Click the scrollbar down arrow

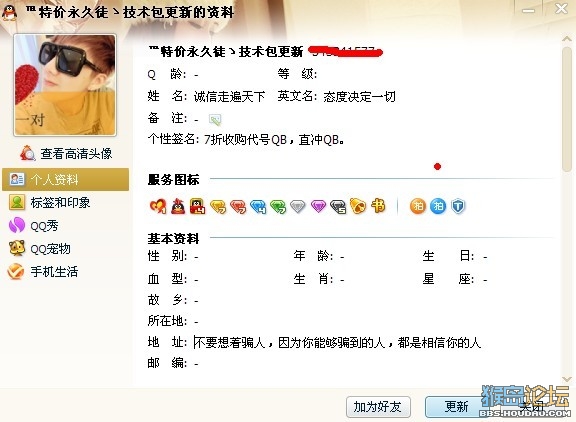[x=566, y=379]
